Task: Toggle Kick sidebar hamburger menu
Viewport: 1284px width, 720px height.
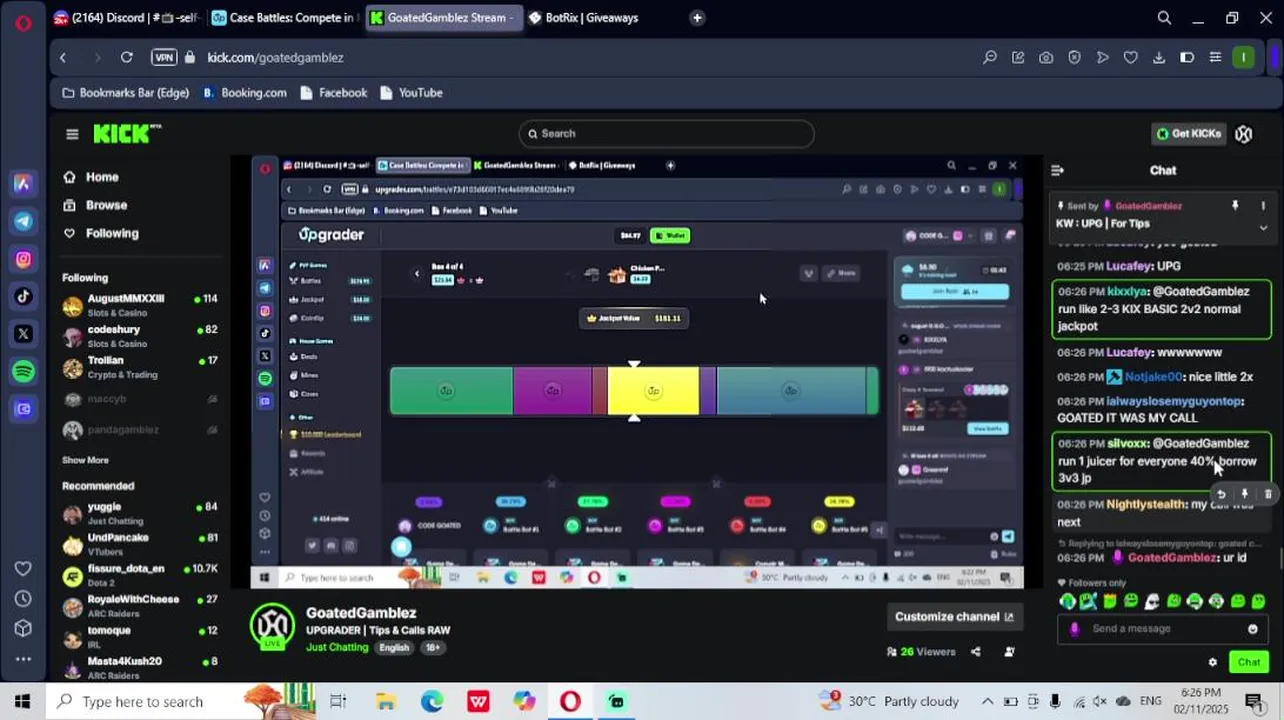Action: pos(72,134)
